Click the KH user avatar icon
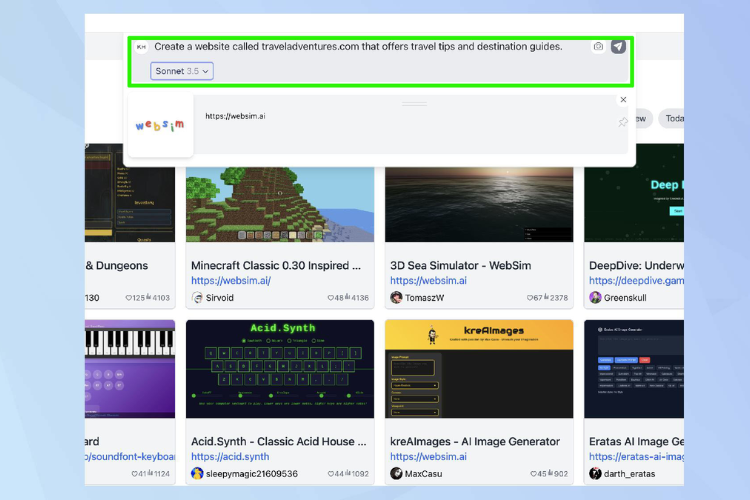Screen dimensions: 750x500 point(141,47)
